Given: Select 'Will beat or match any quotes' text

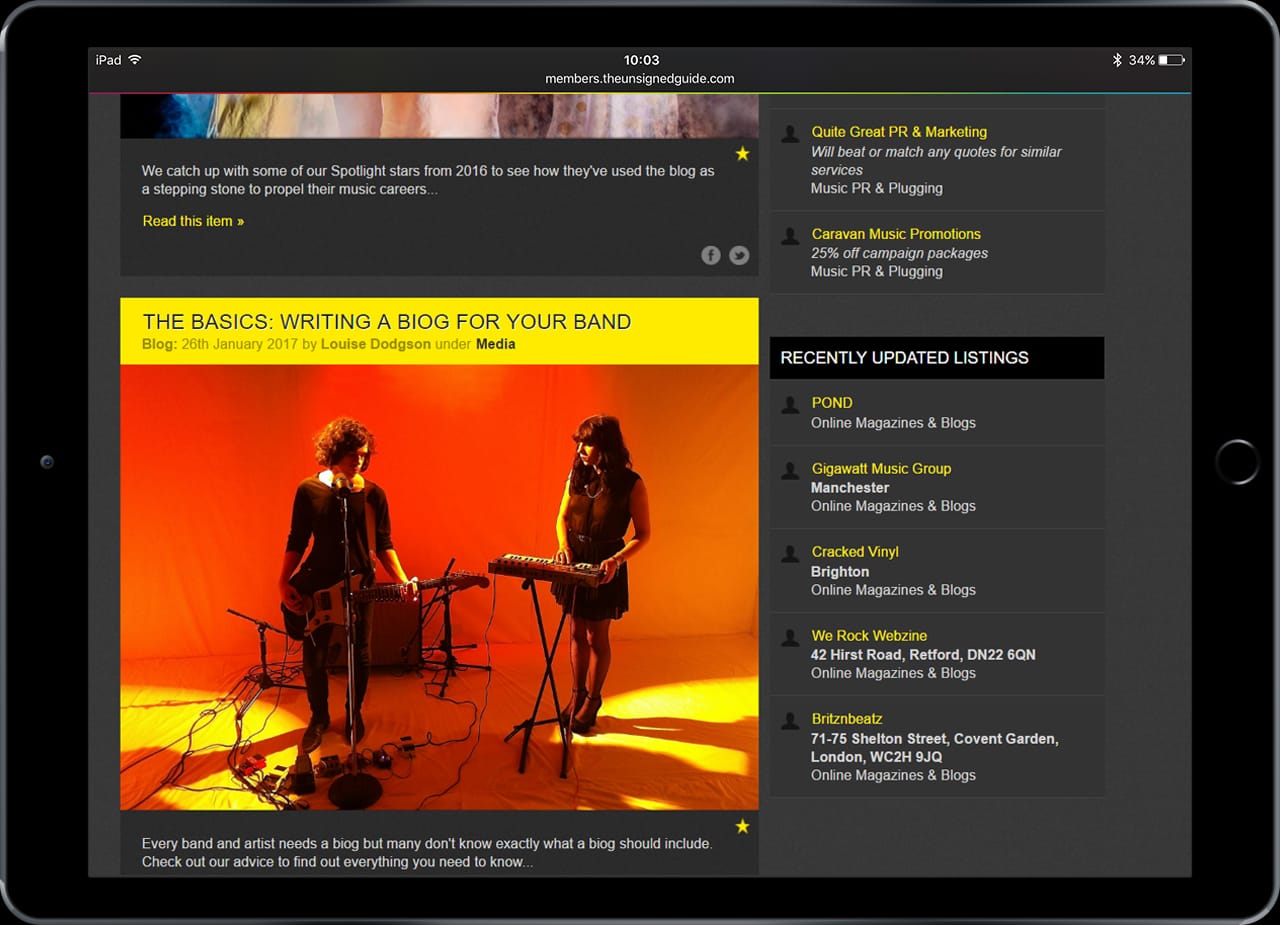Looking at the screenshot, I should 936,161.
